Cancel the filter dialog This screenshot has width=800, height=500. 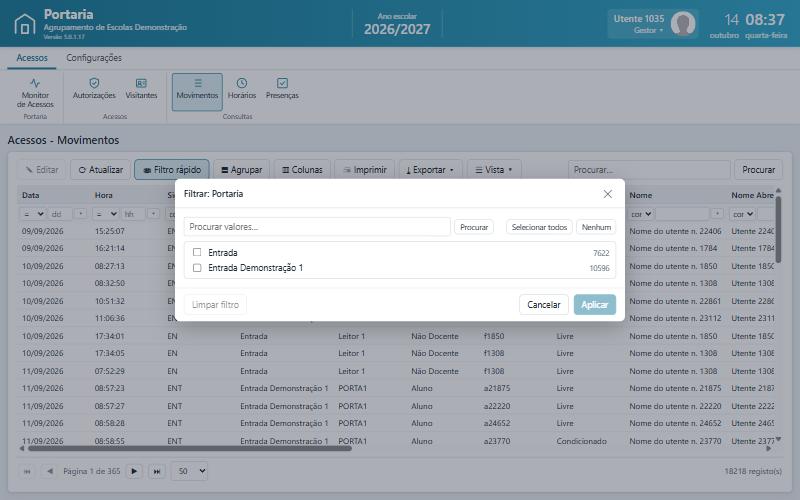pos(544,305)
